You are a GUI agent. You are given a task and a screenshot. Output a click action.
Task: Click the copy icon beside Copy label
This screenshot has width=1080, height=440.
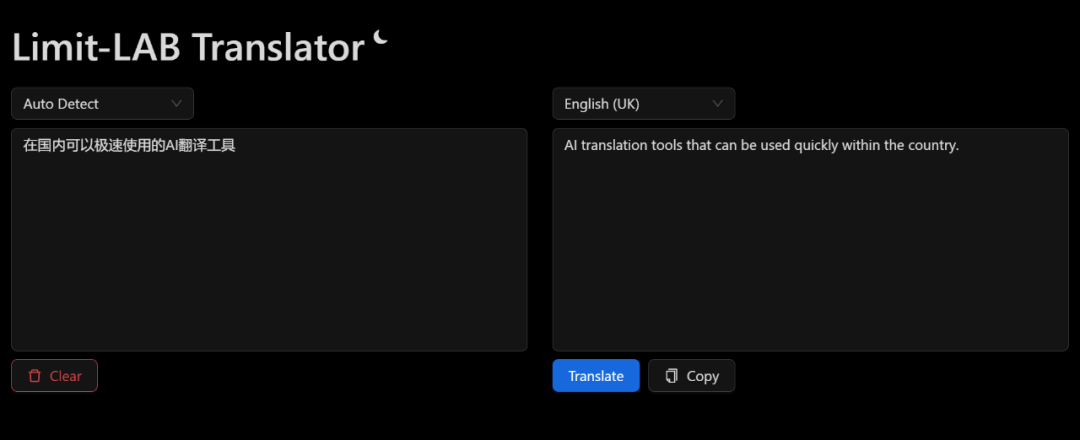(x=672, y=376)
